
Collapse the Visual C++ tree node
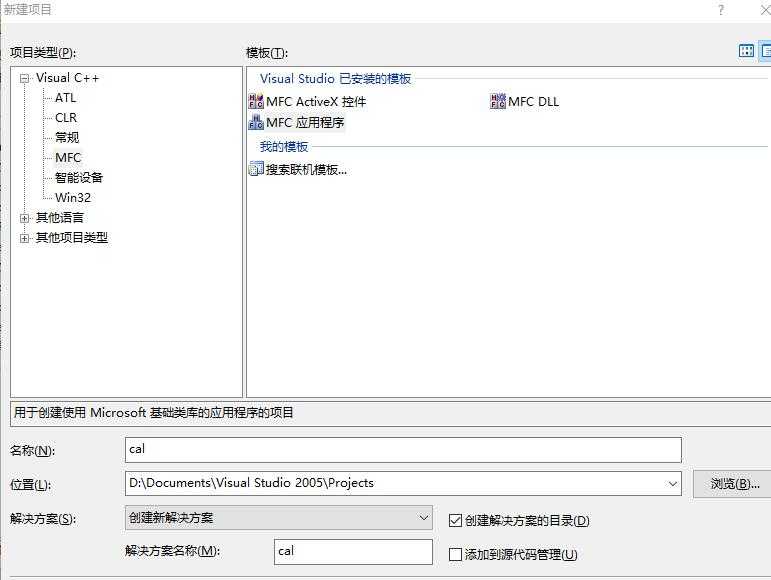pos(24,78)
